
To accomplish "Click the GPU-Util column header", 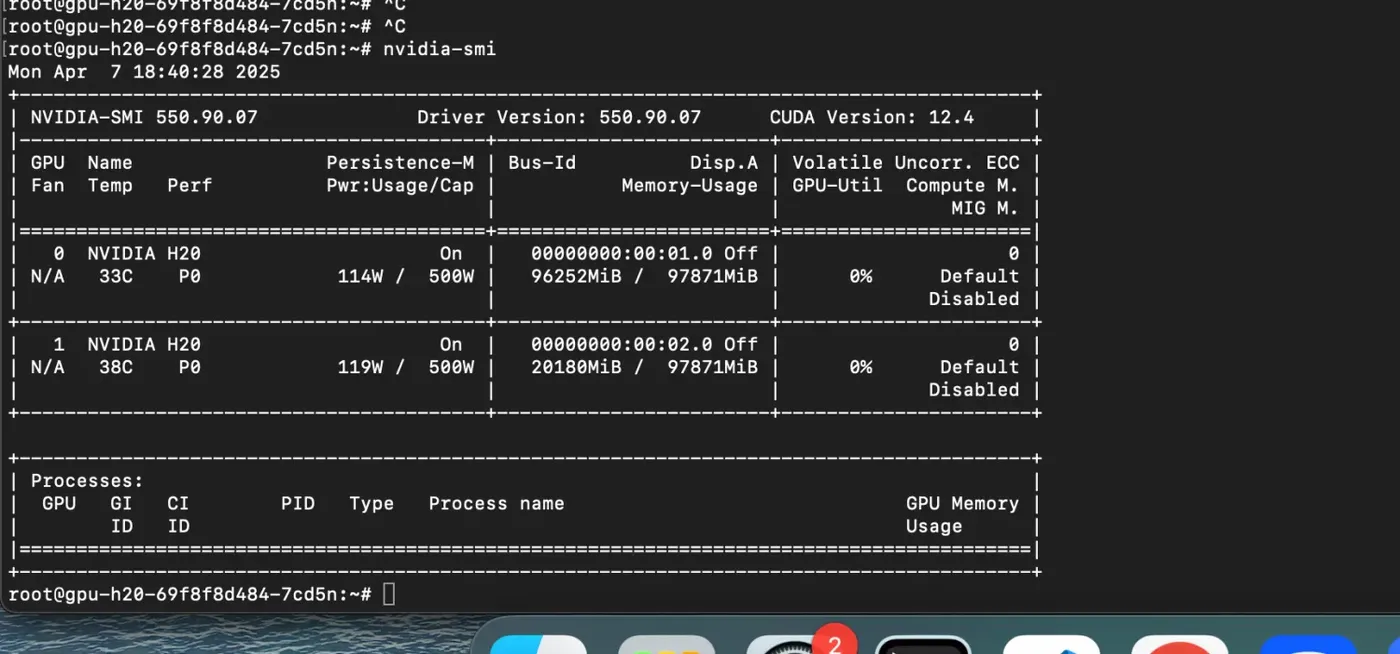I will click(x=837, y=185).
